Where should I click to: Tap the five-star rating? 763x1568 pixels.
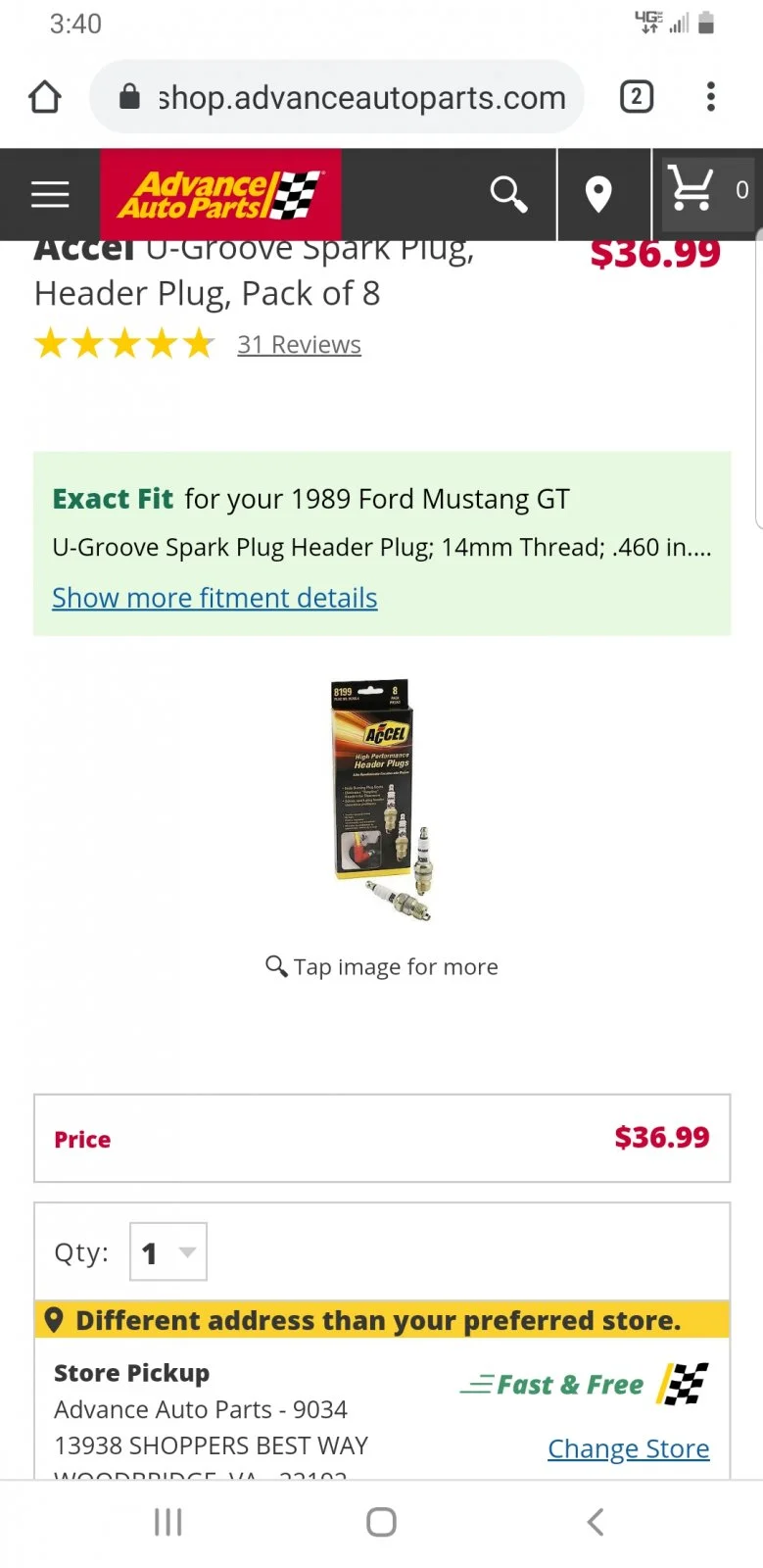(124, 345)
